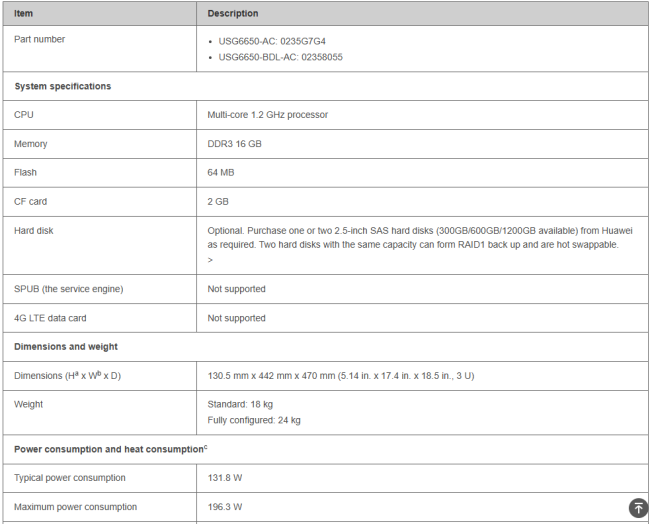
Task: Select the 'Multi-core 1.2 GHz processor' cell
Action: point(267,115)
